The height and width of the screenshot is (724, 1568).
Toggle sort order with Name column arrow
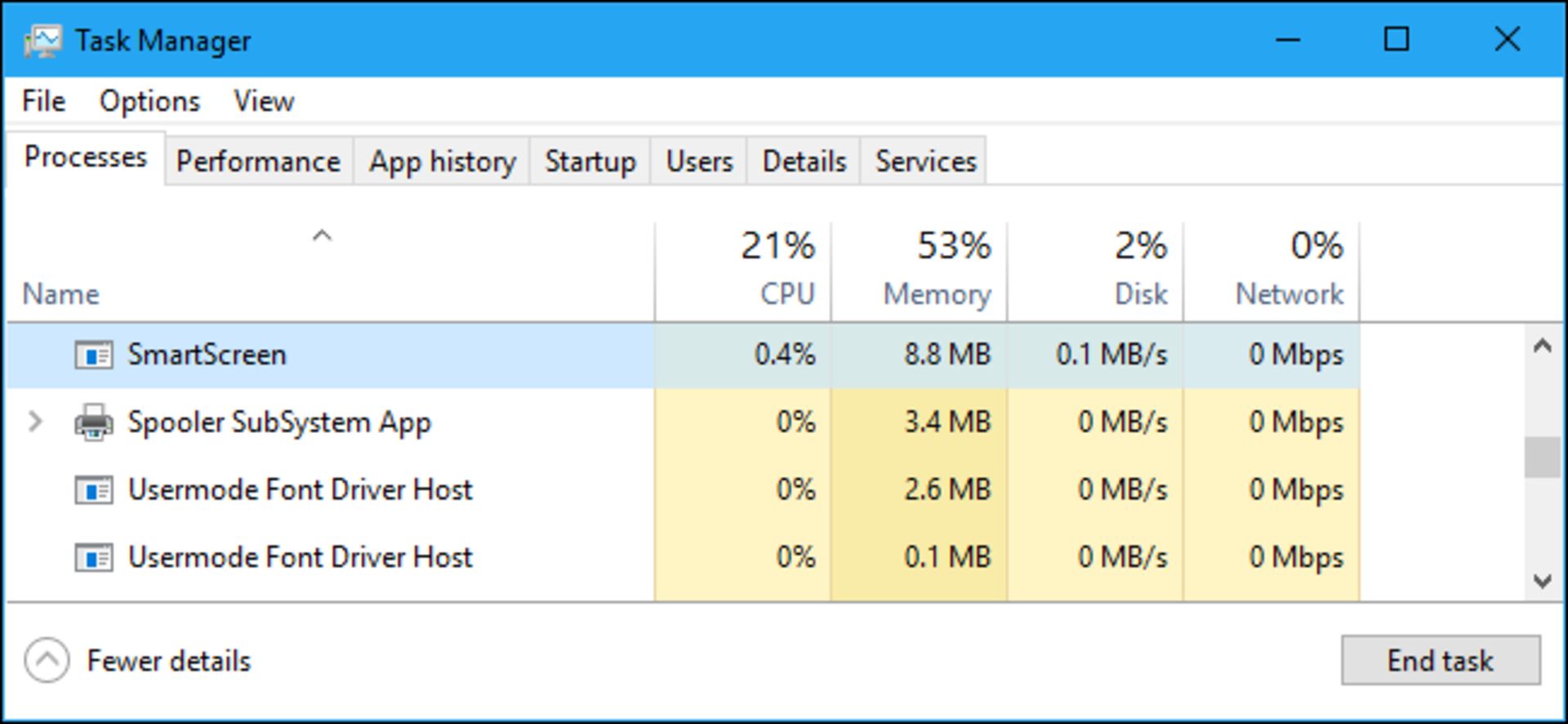coord(323,236)
